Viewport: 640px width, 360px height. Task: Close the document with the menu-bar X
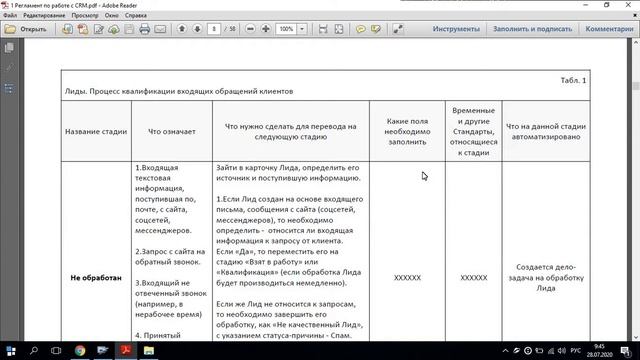pyautogui.click(x=635, y=16)
